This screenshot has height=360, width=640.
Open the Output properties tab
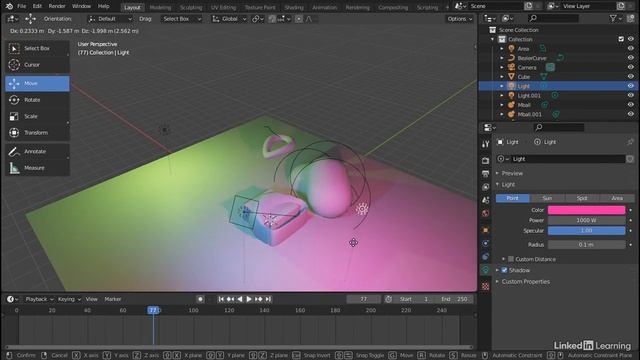click(x=485, y=174)
